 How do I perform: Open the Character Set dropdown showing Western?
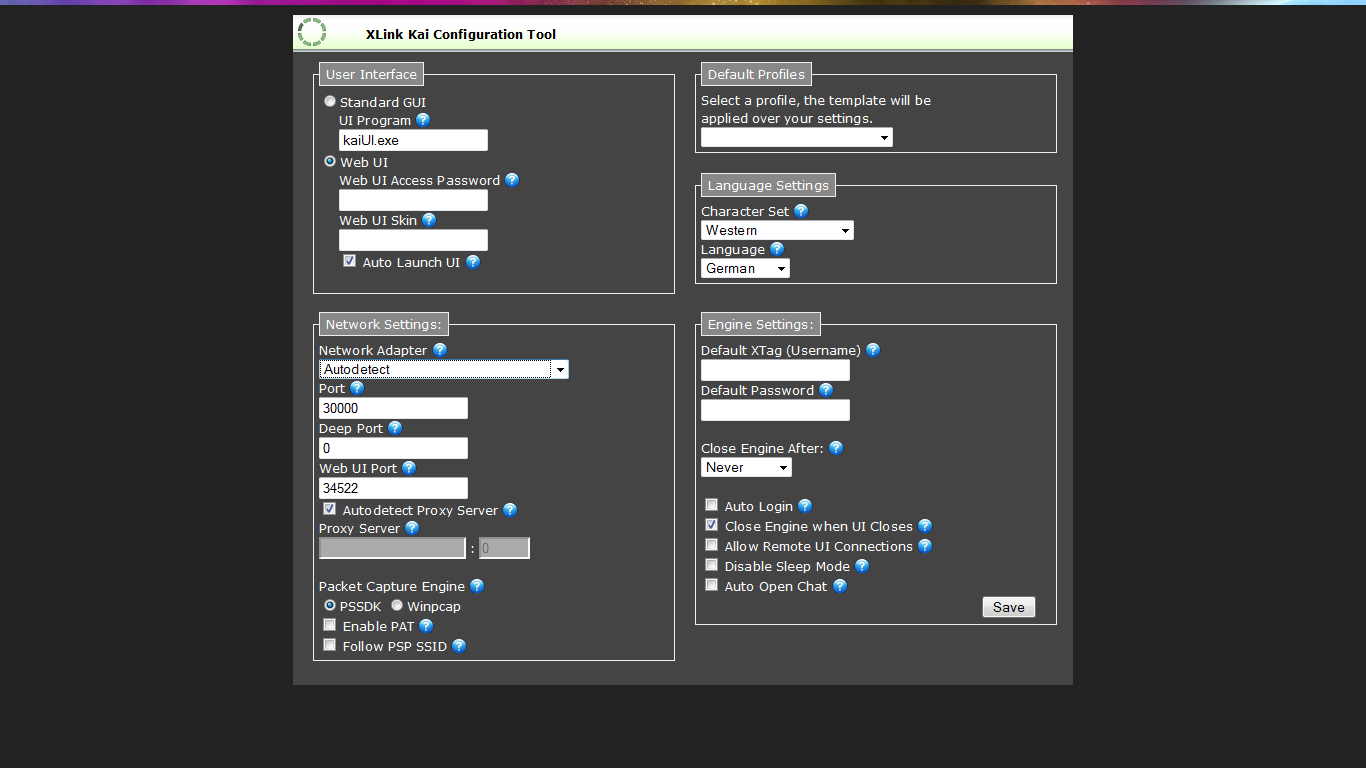click(x=777, y=230)
